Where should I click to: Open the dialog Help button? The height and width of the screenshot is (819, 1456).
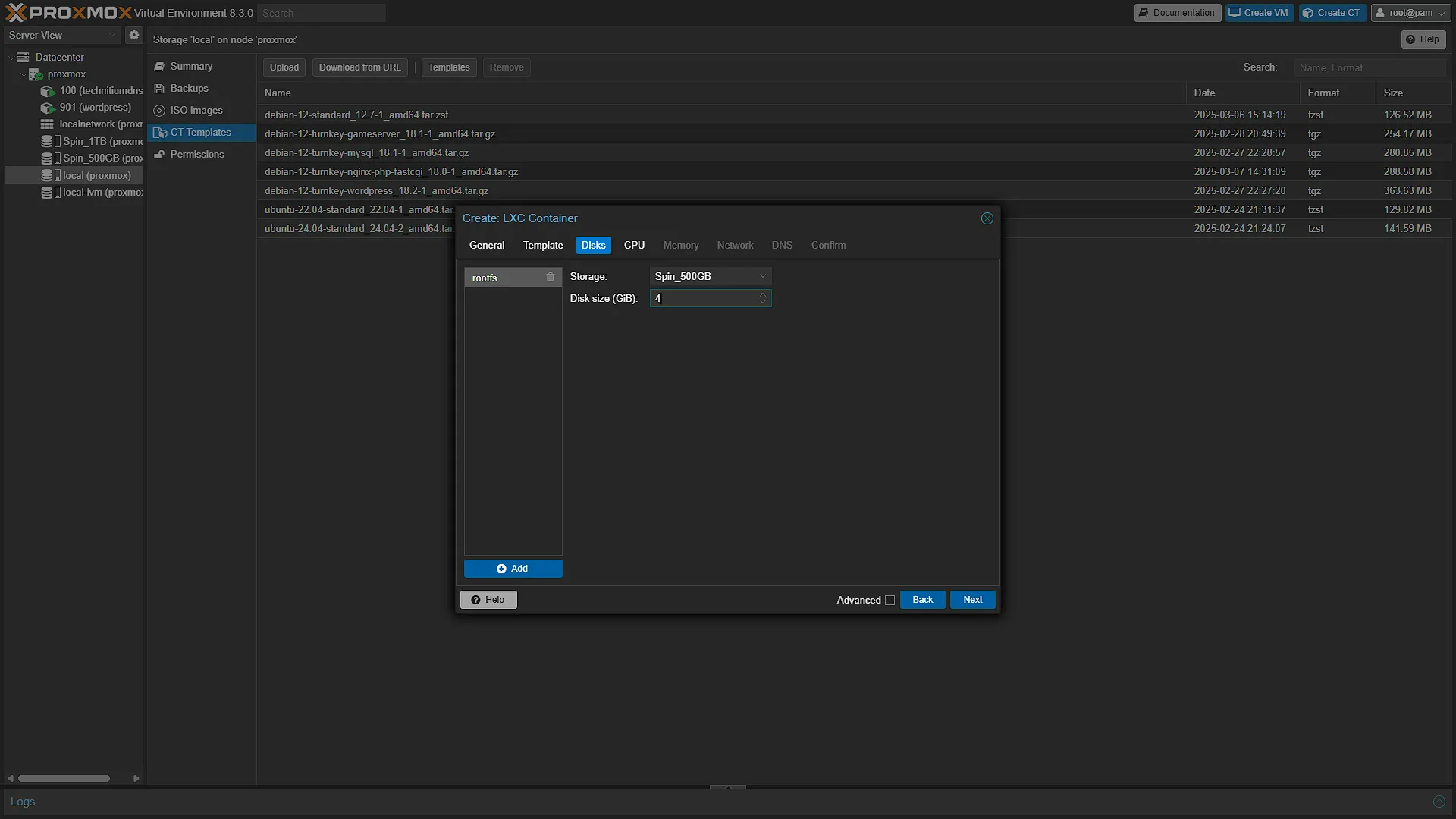pyautogui.click(x=488, y=600)
